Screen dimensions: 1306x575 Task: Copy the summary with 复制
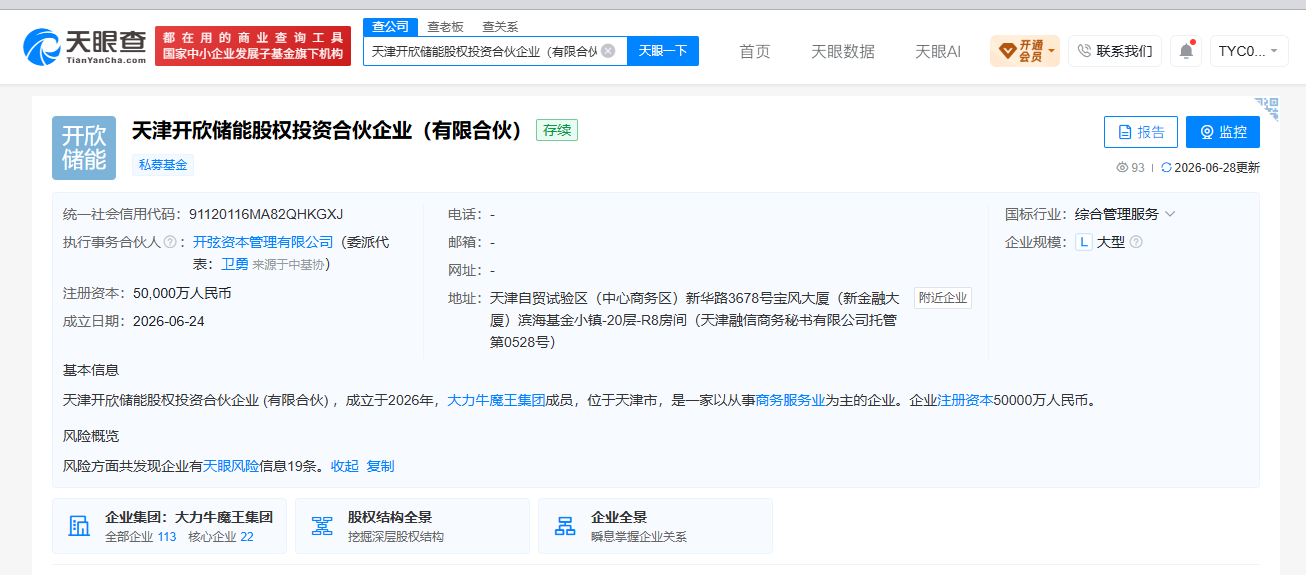click(x=380, y=466)
